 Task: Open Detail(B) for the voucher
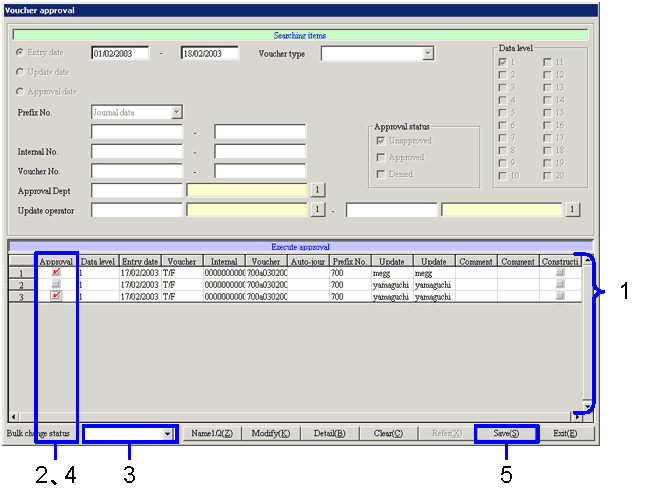pyautogui.click(x=328, y=434)
